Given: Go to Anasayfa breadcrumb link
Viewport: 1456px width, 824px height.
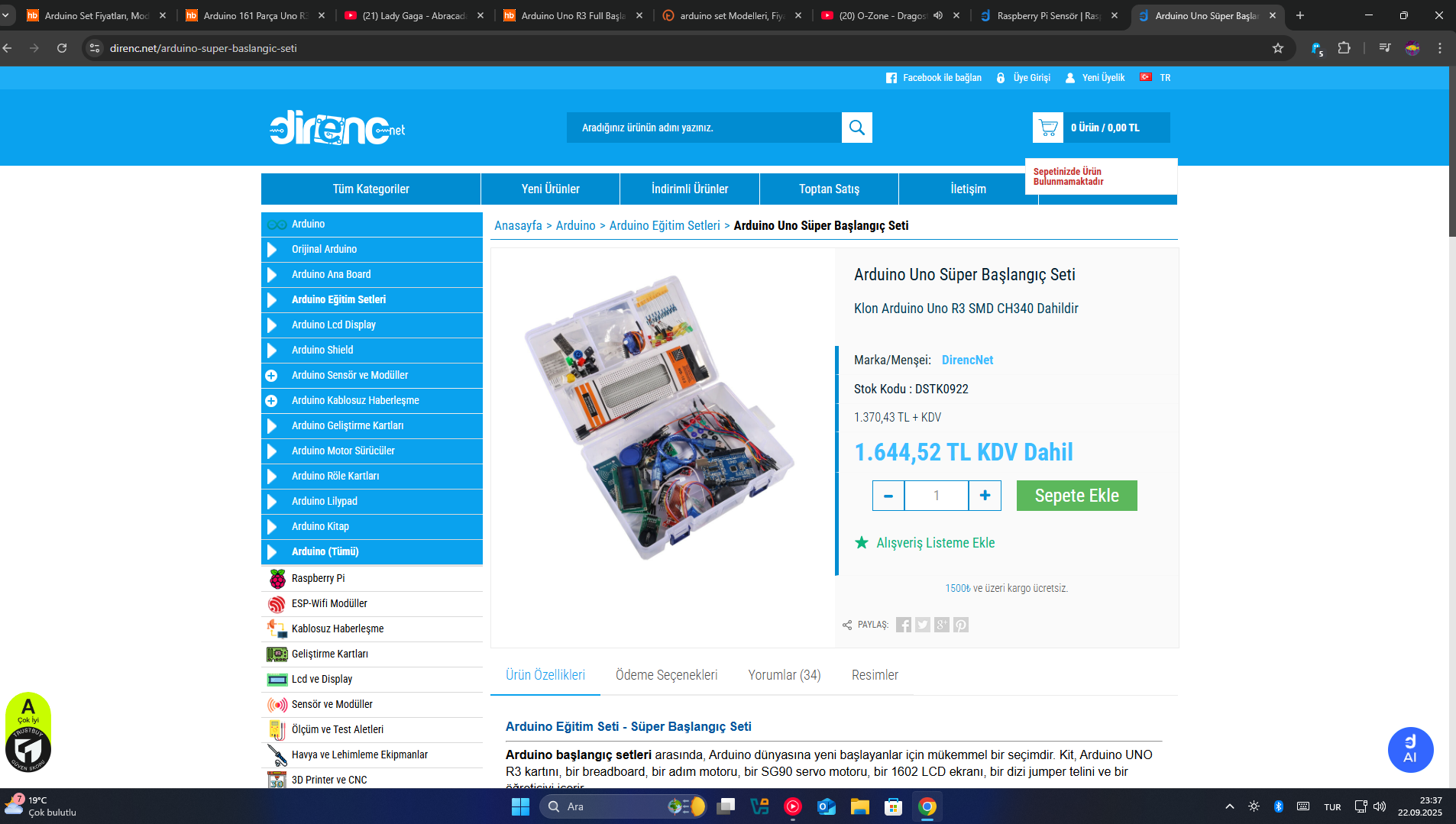Looking at the screenshot, I should [x=518, y=225].
